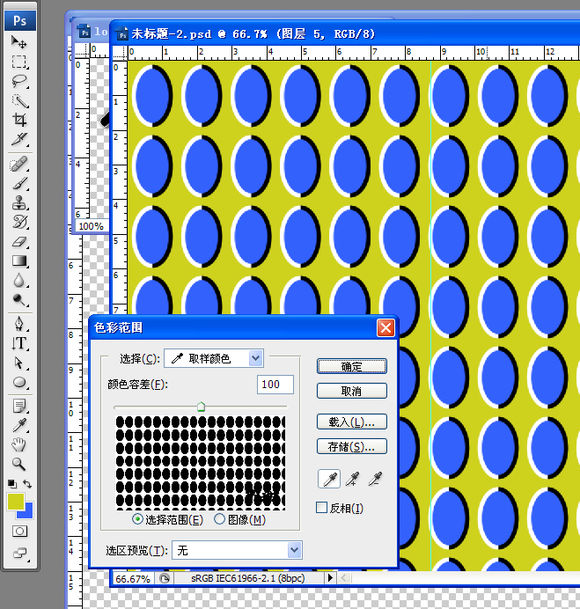Click the selection preview thumbnail in the dialog
This screenshot has width=580, height=609.
(x=200, y=463)
